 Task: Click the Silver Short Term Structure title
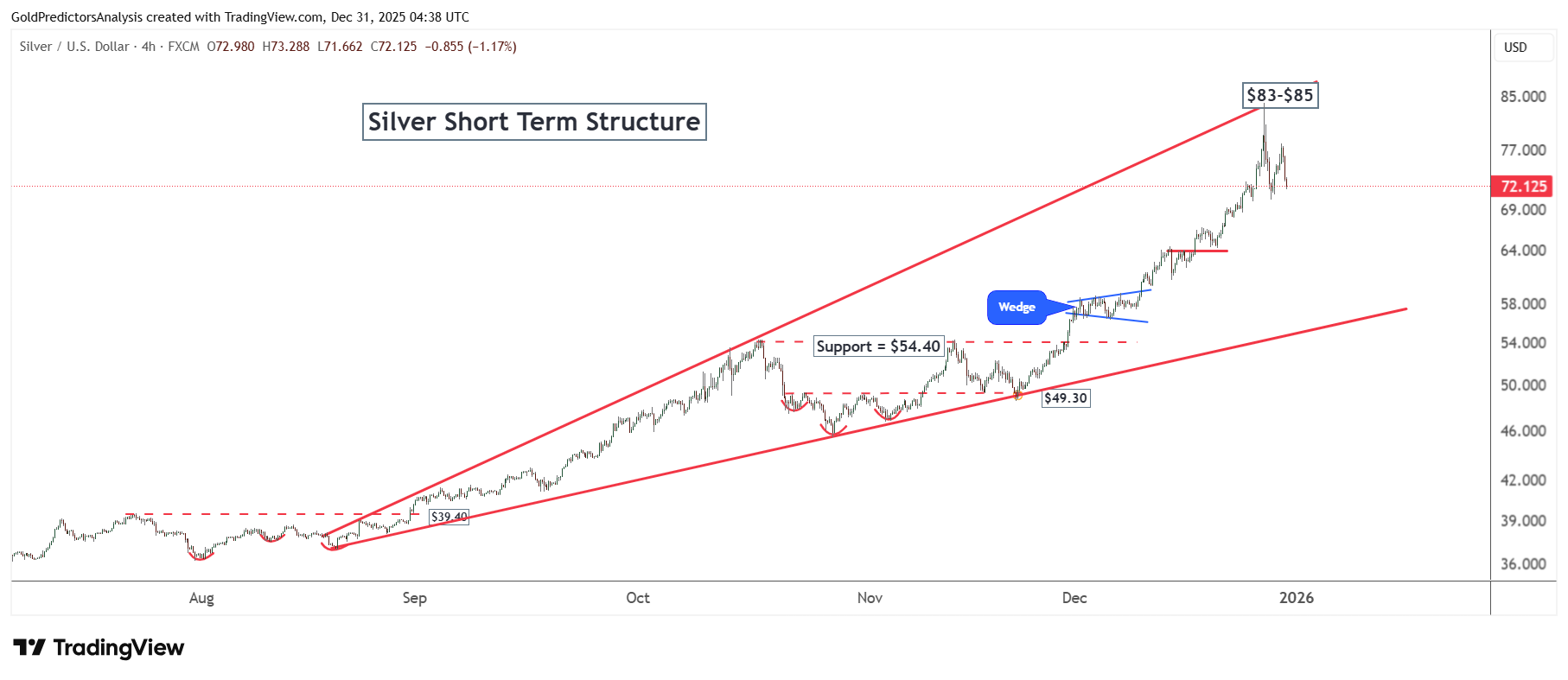534,122
